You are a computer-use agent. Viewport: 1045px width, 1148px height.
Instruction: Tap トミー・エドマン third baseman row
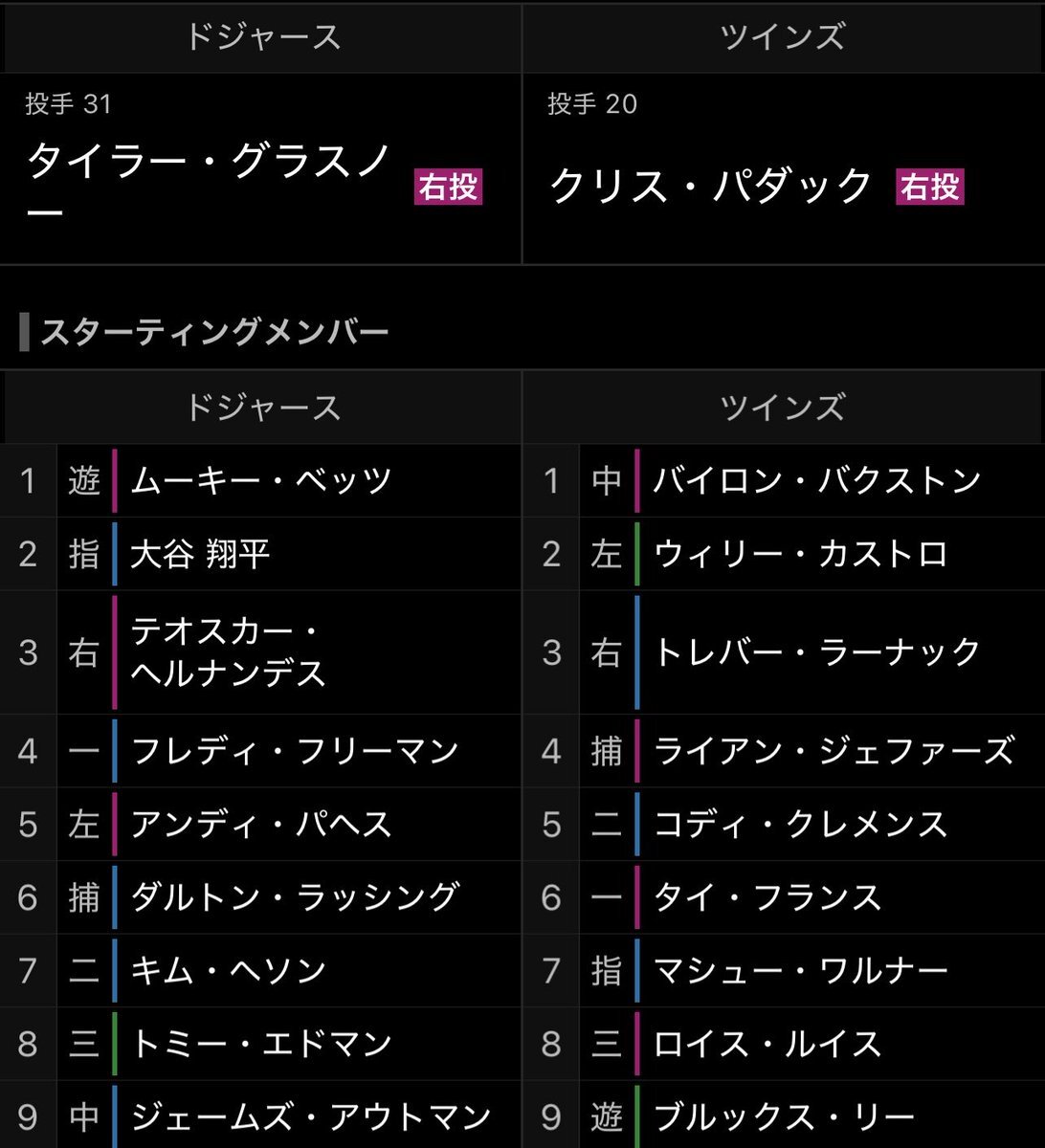point(260,1044)
